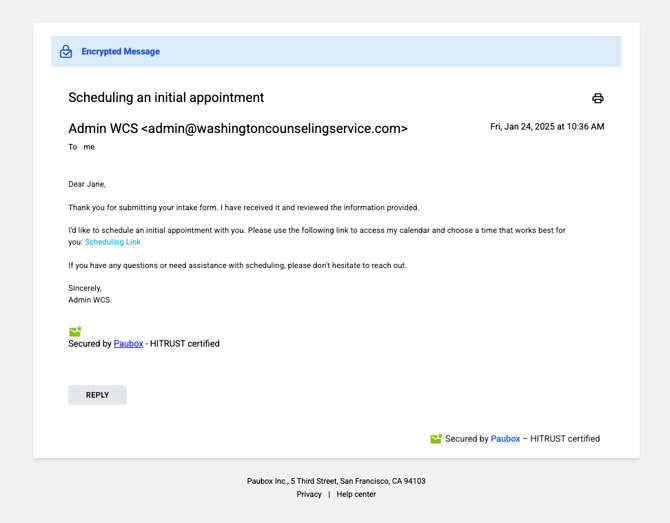Open the Help center link
Screen dimensions: 670x523
pyautogui.click(x=356, y=494)
